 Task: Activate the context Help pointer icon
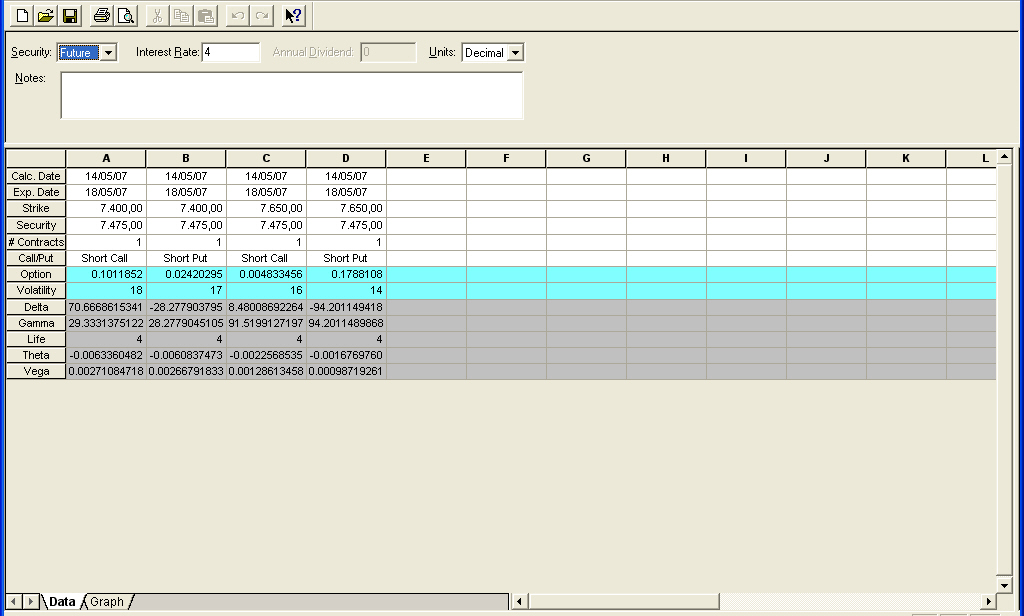[293, 16]
